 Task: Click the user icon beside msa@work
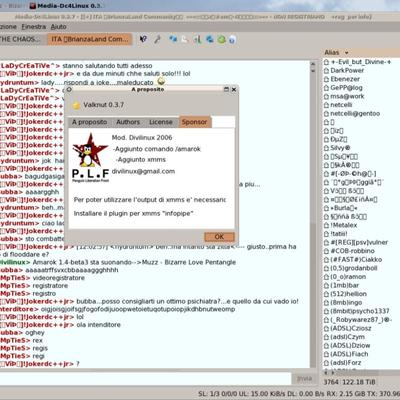tap(327, 96)
